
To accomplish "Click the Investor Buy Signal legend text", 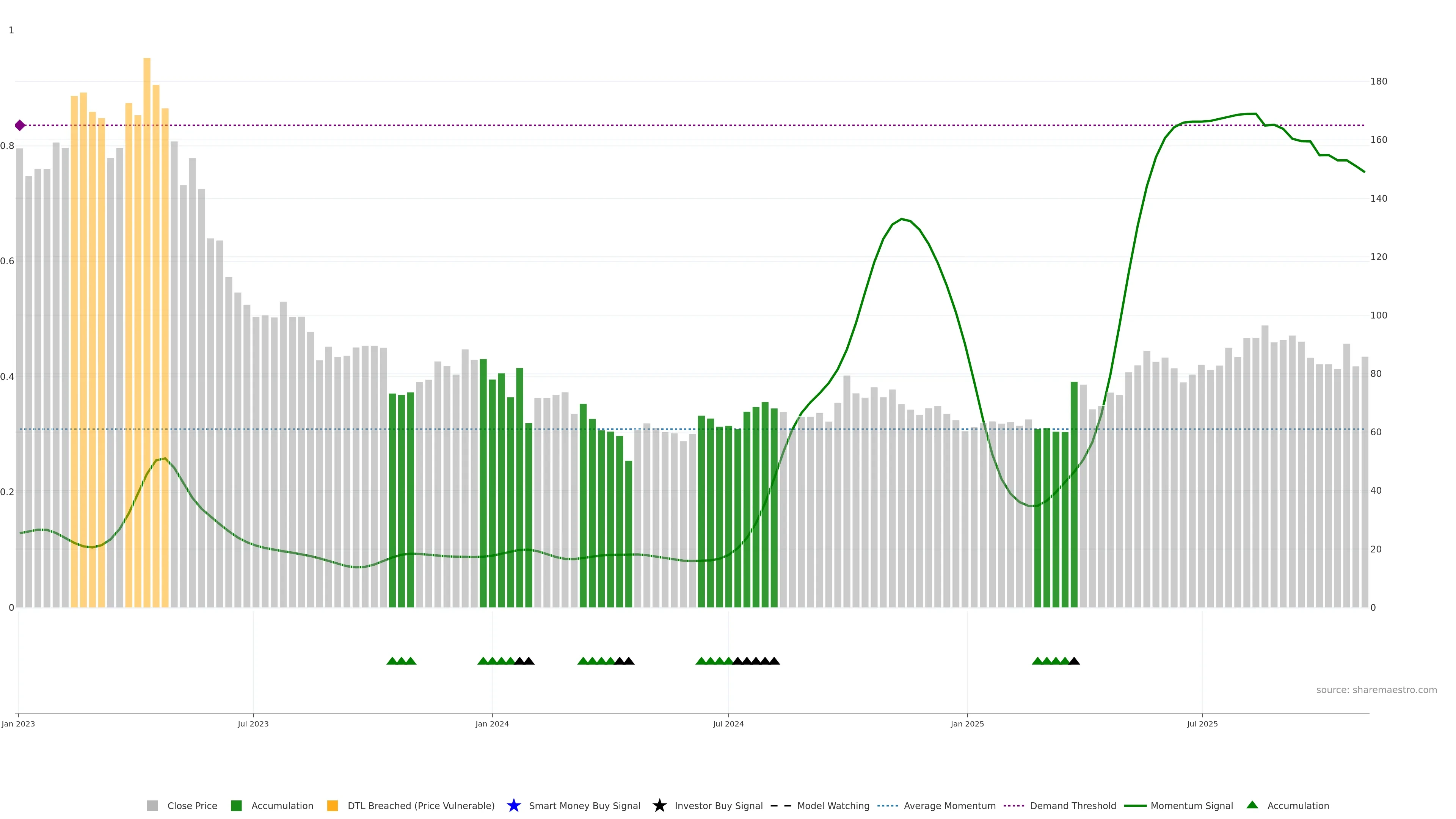I will 719,805.
